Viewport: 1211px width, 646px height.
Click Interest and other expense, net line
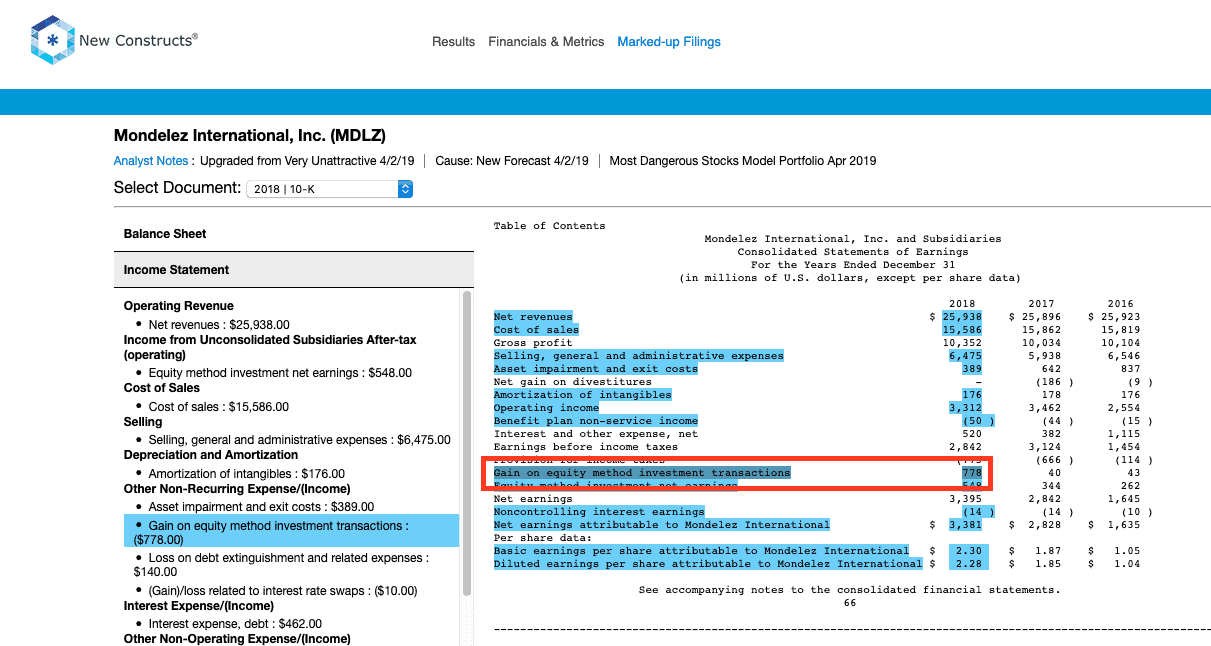(596, 434)
